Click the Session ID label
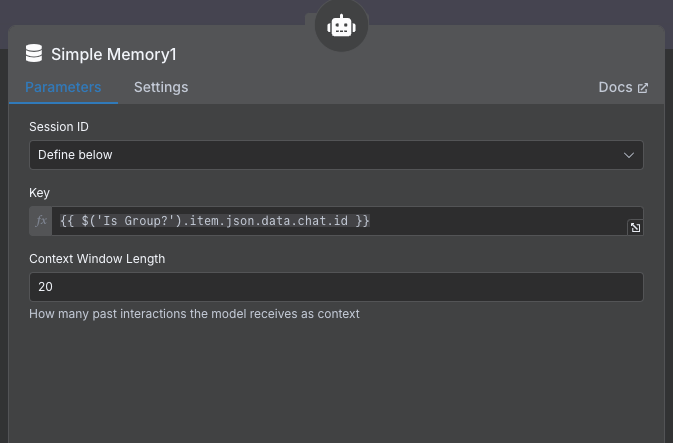Screen dimensions: 673x443 point(59,127)
